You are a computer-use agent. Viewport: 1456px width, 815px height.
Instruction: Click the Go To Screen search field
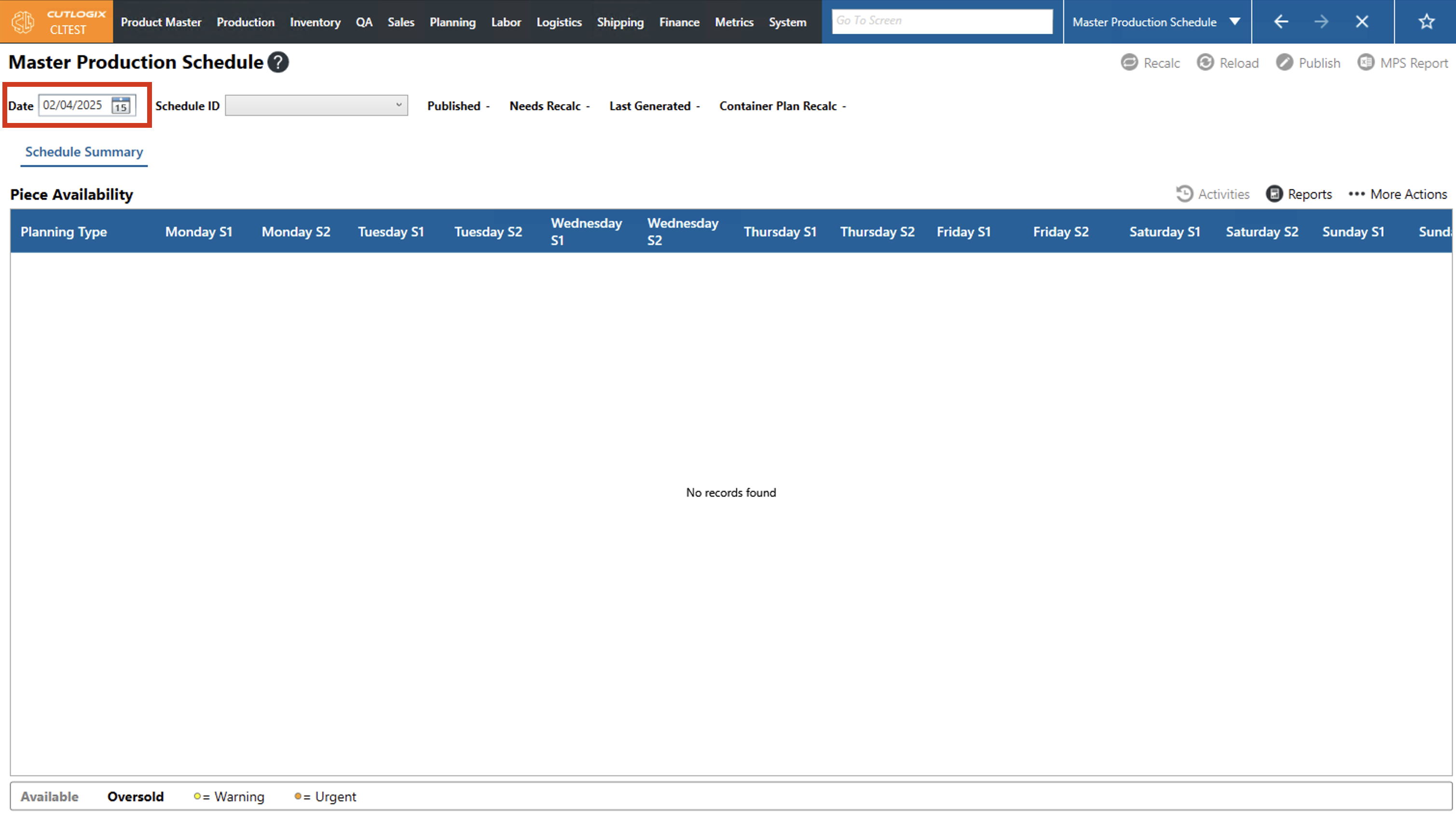[942, 21]
